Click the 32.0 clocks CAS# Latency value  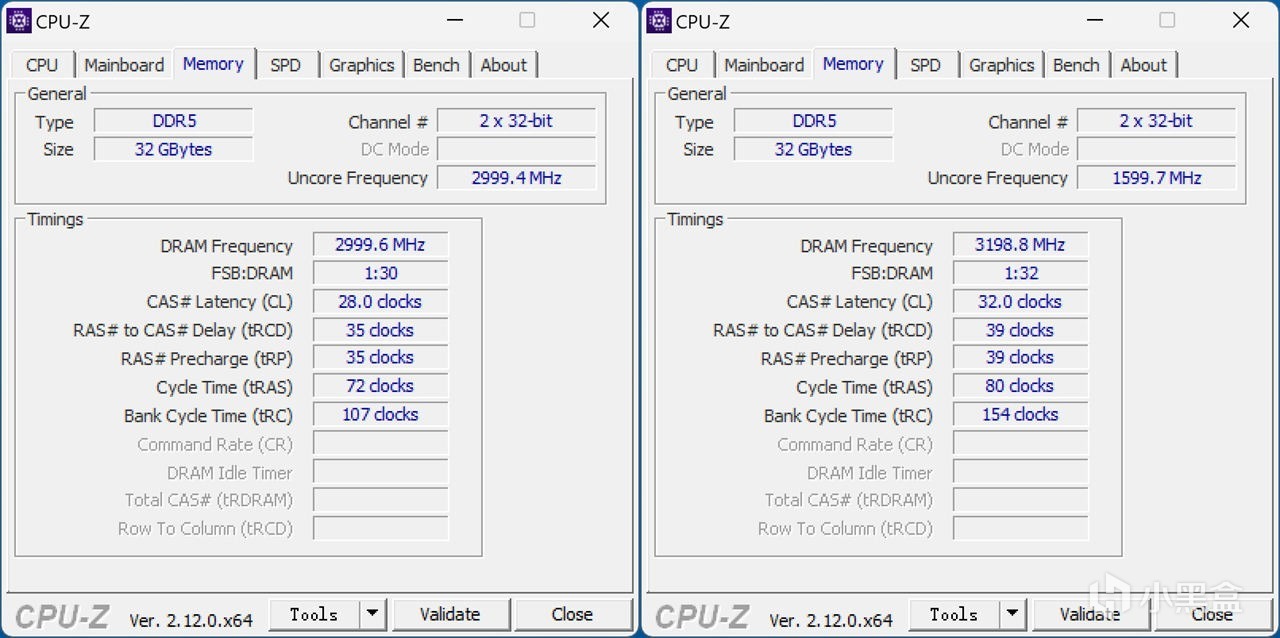1020,301
